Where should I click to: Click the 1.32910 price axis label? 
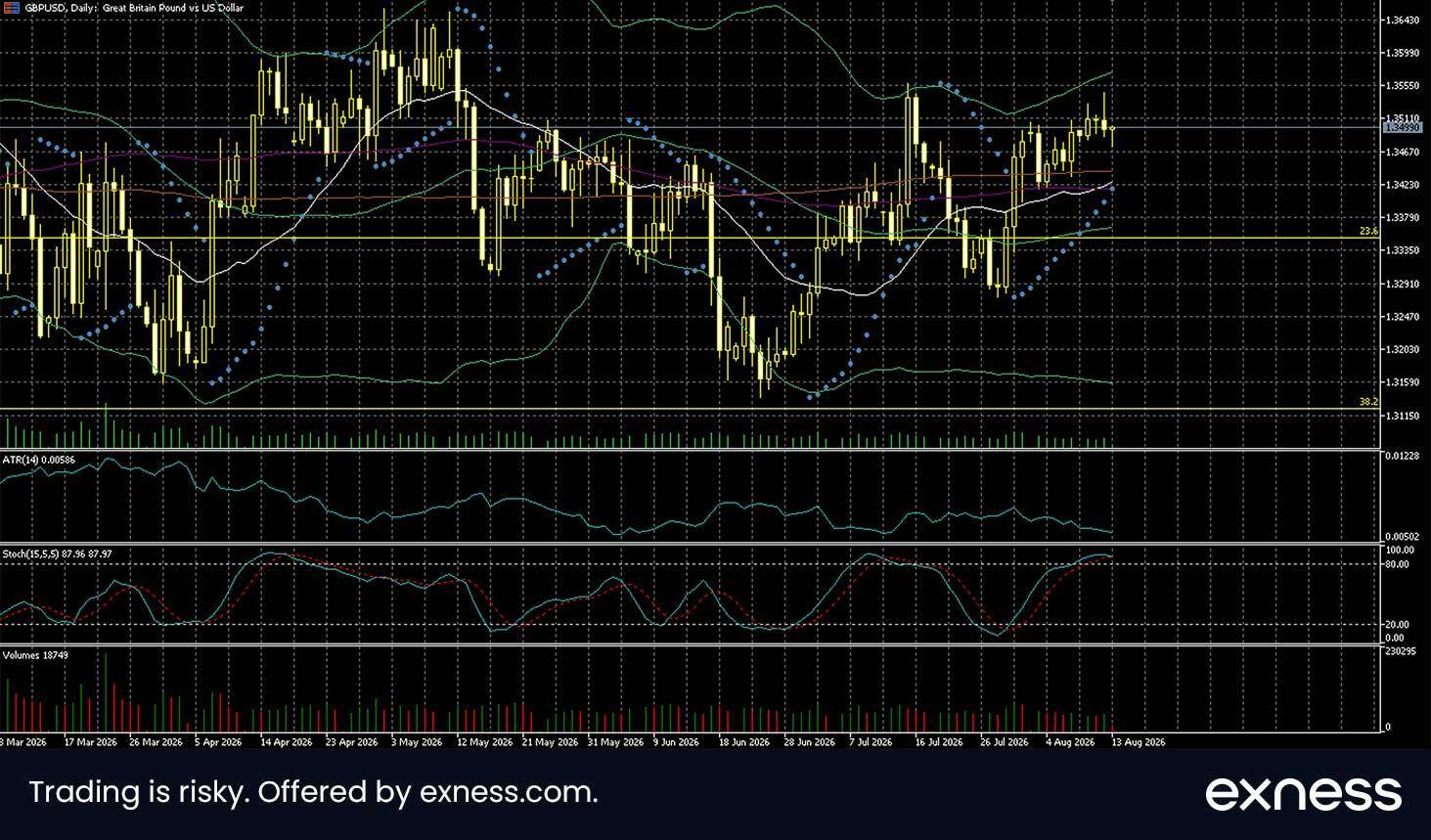pos(1402,285)
